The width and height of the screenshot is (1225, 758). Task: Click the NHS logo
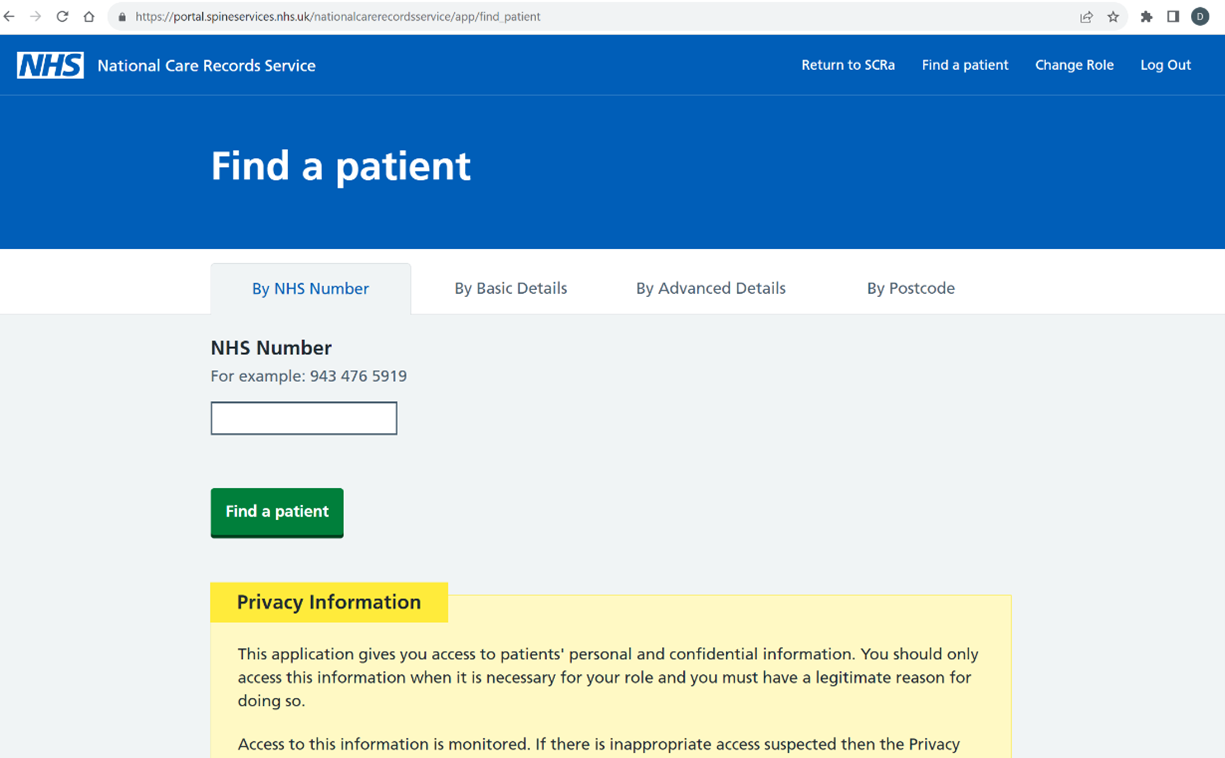point(50,66)
